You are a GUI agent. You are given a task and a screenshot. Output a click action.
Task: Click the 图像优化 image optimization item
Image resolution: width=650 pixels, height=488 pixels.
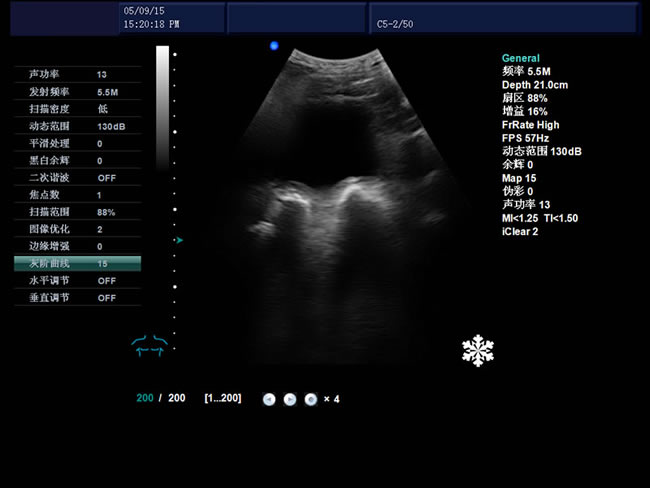(x=78, y=229)
